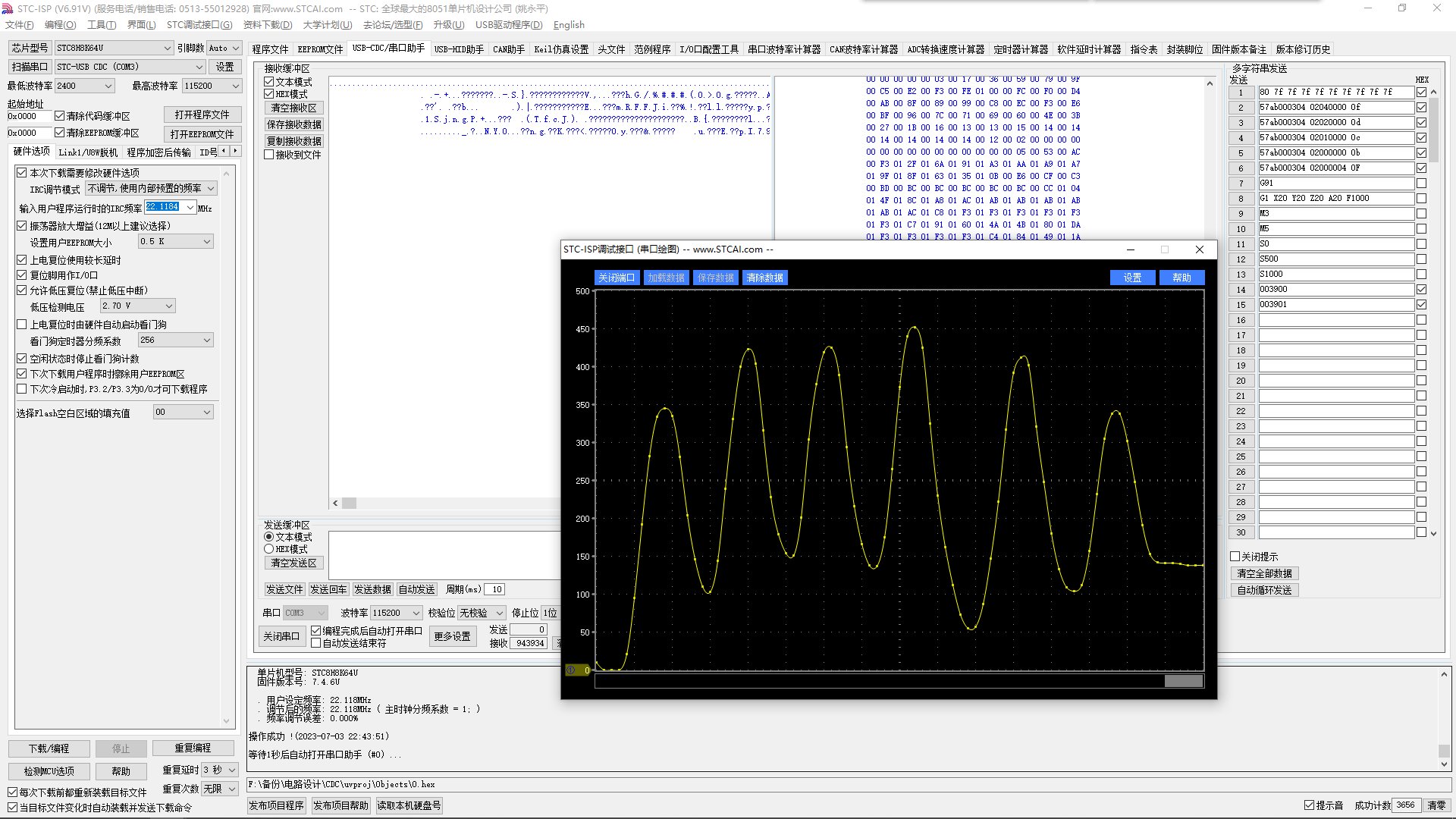Switch to USB-HID助手 tab
The image size is (1456, 819).
[x=459, y=49]
